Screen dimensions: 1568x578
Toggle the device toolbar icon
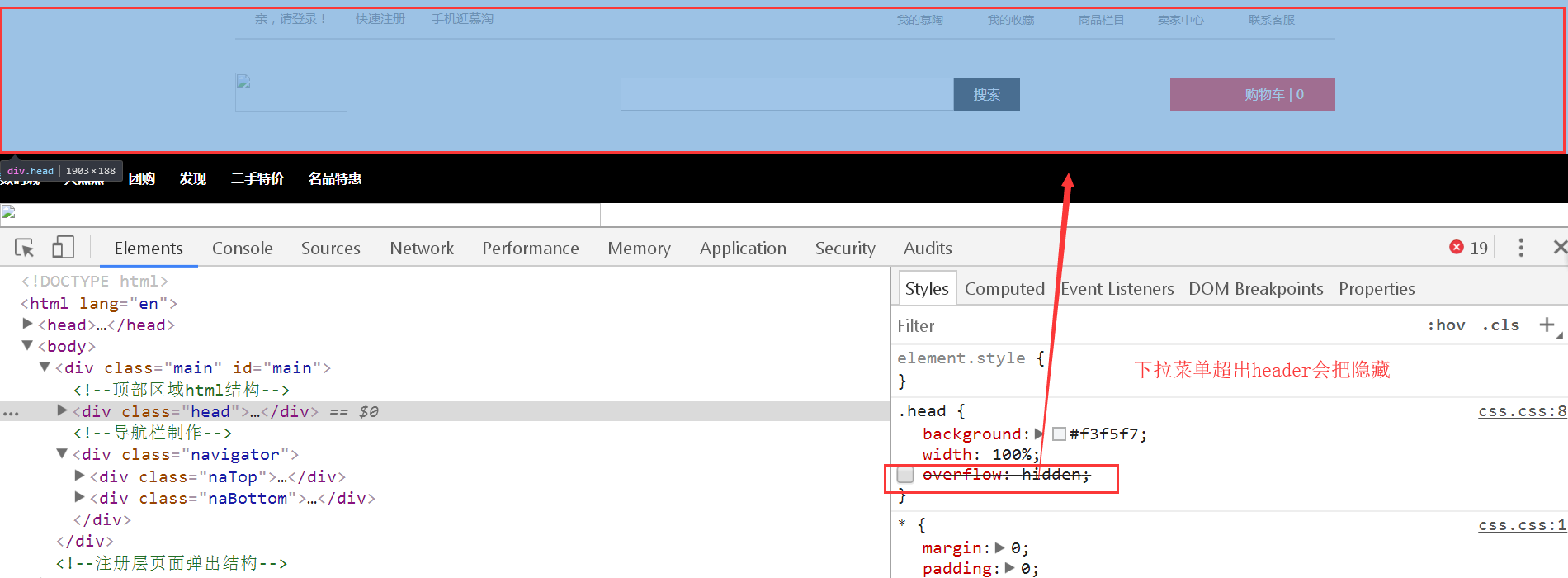coord(63,248)
